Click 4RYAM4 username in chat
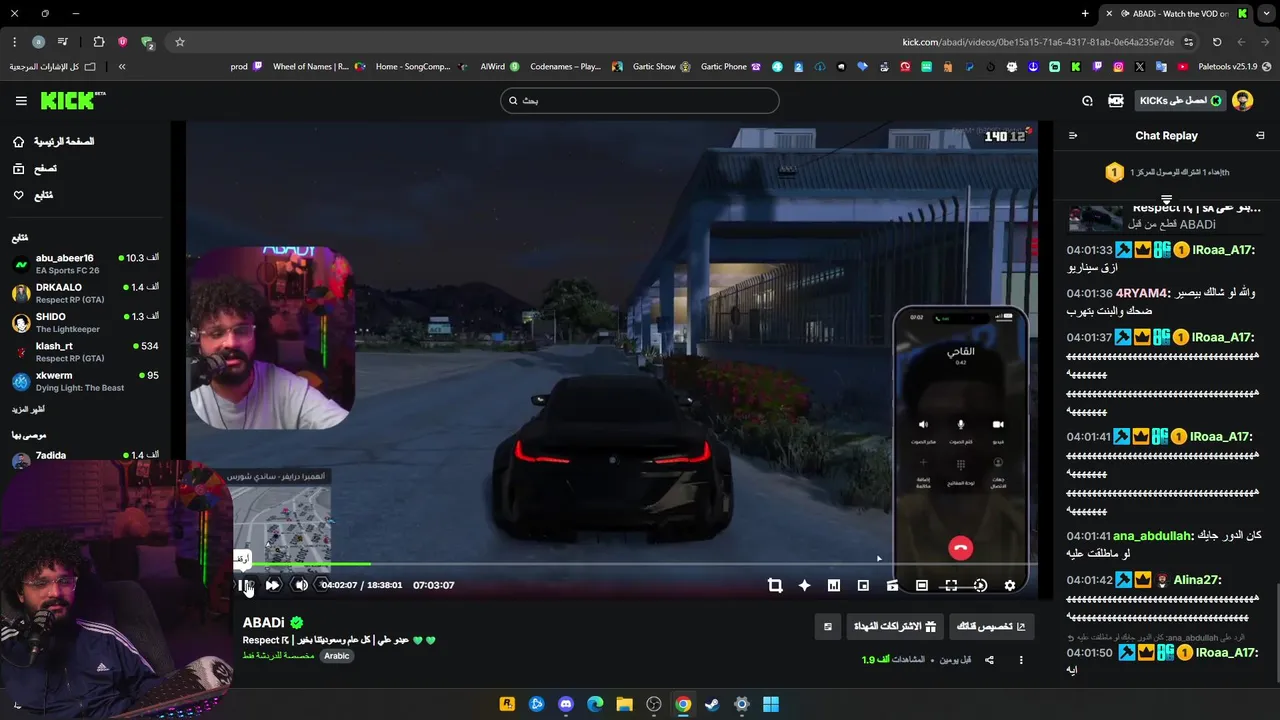The height and width of the screenshot is (720, 1280). click(1142, 294)
